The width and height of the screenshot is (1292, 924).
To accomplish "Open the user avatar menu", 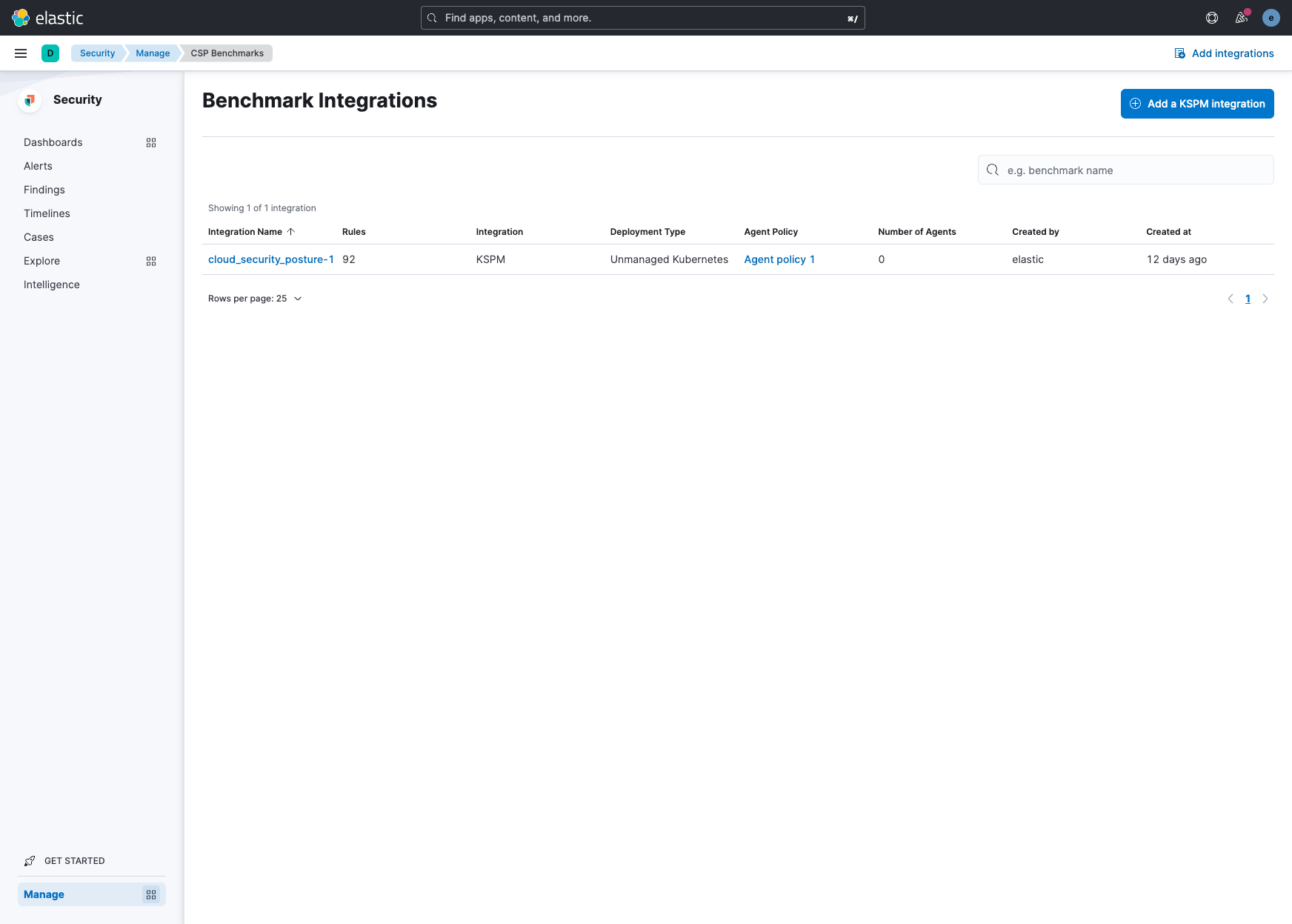I will pyautogui.click(x=1271, y=17).
